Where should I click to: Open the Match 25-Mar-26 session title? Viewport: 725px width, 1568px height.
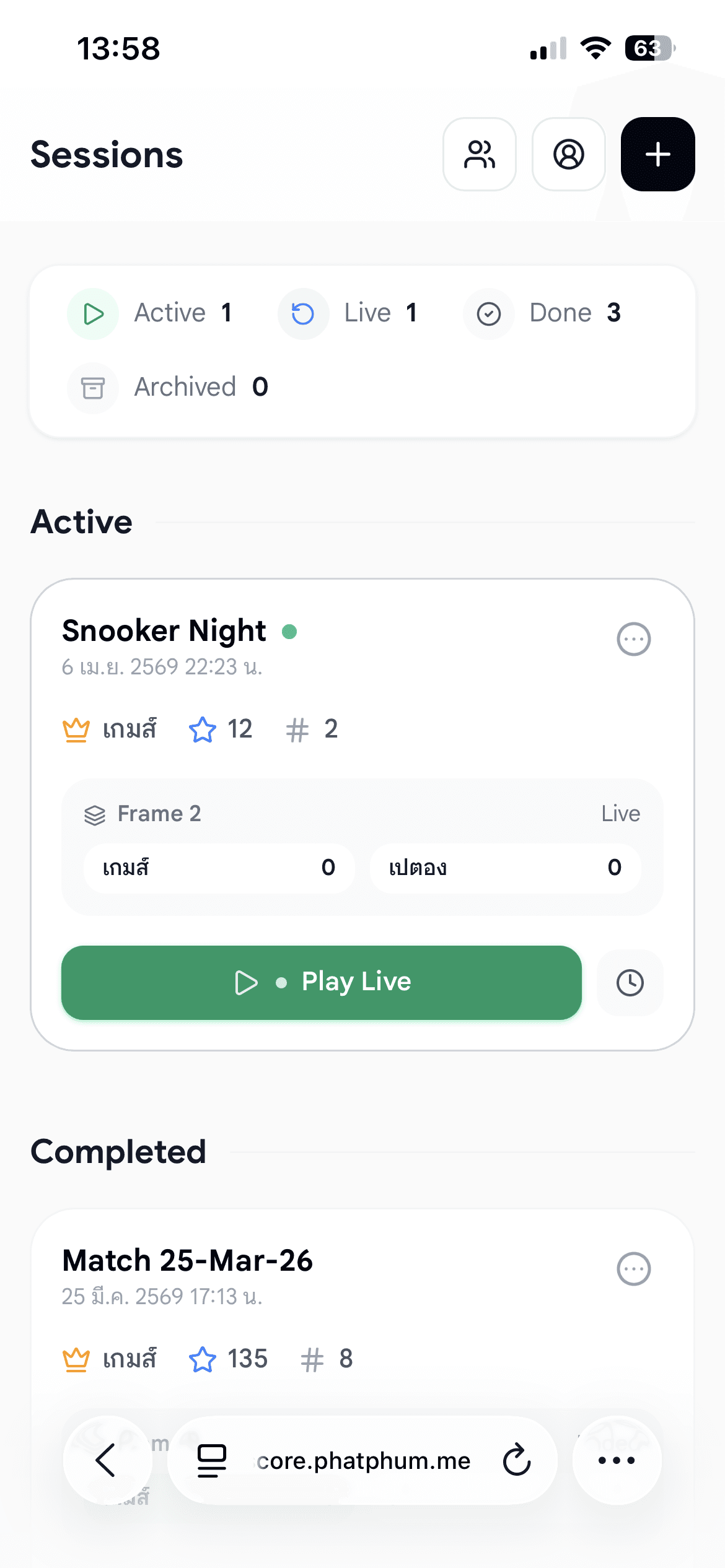(188, 1261)
